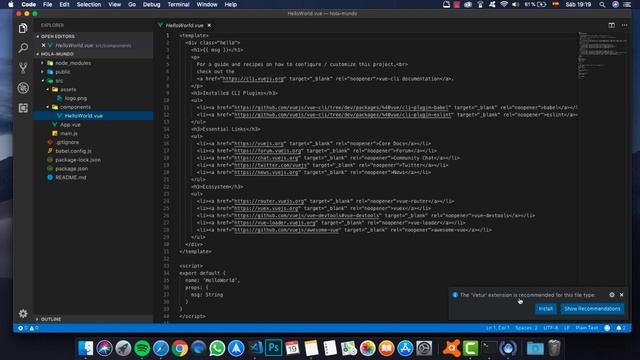Viewport: 640px width, 360px height.
Task: Click Ln 1, Col 1 in status bar
Action: pos(498,328)
